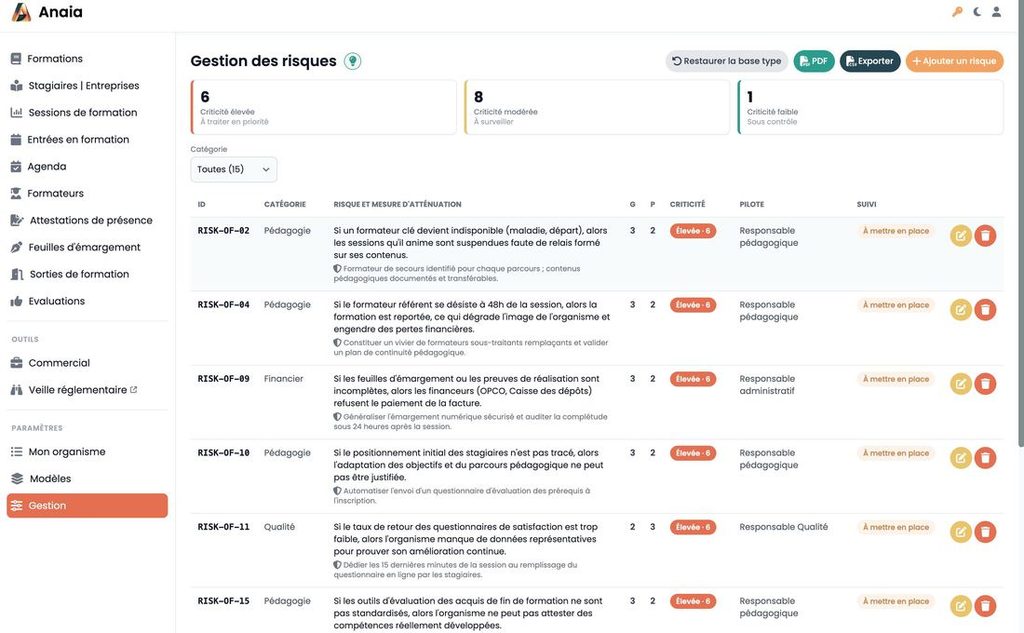
Task: Export the risk list as PDF
Action: click(814, 61)
